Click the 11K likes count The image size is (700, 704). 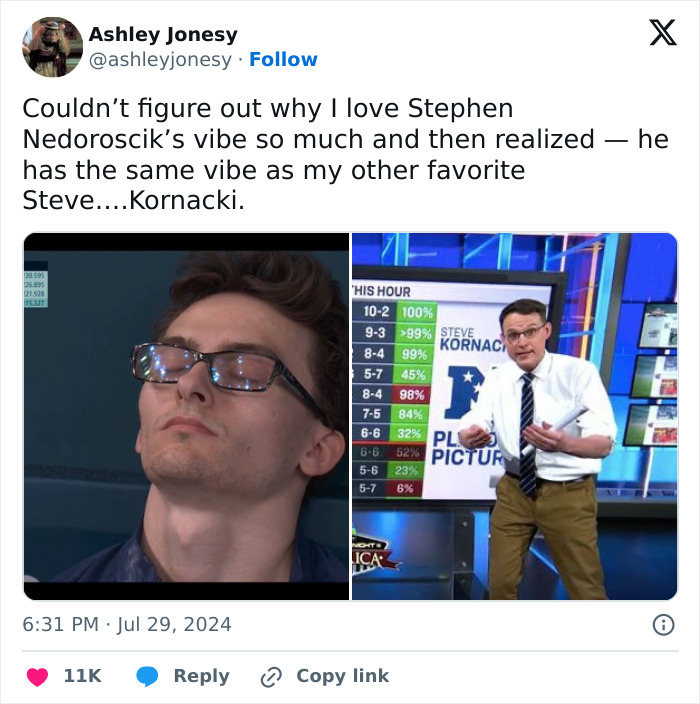83,676
